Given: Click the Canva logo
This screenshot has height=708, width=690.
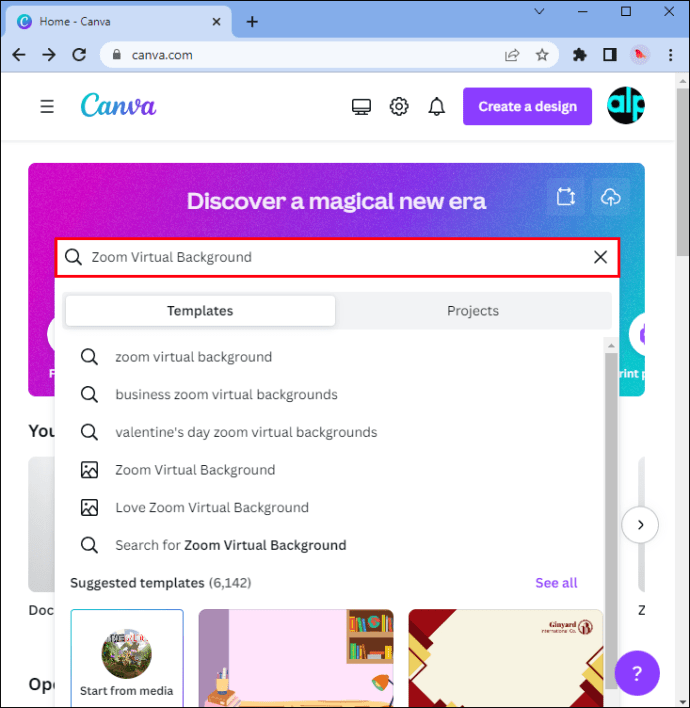Looking at the screenshot, I should point(118,106).
